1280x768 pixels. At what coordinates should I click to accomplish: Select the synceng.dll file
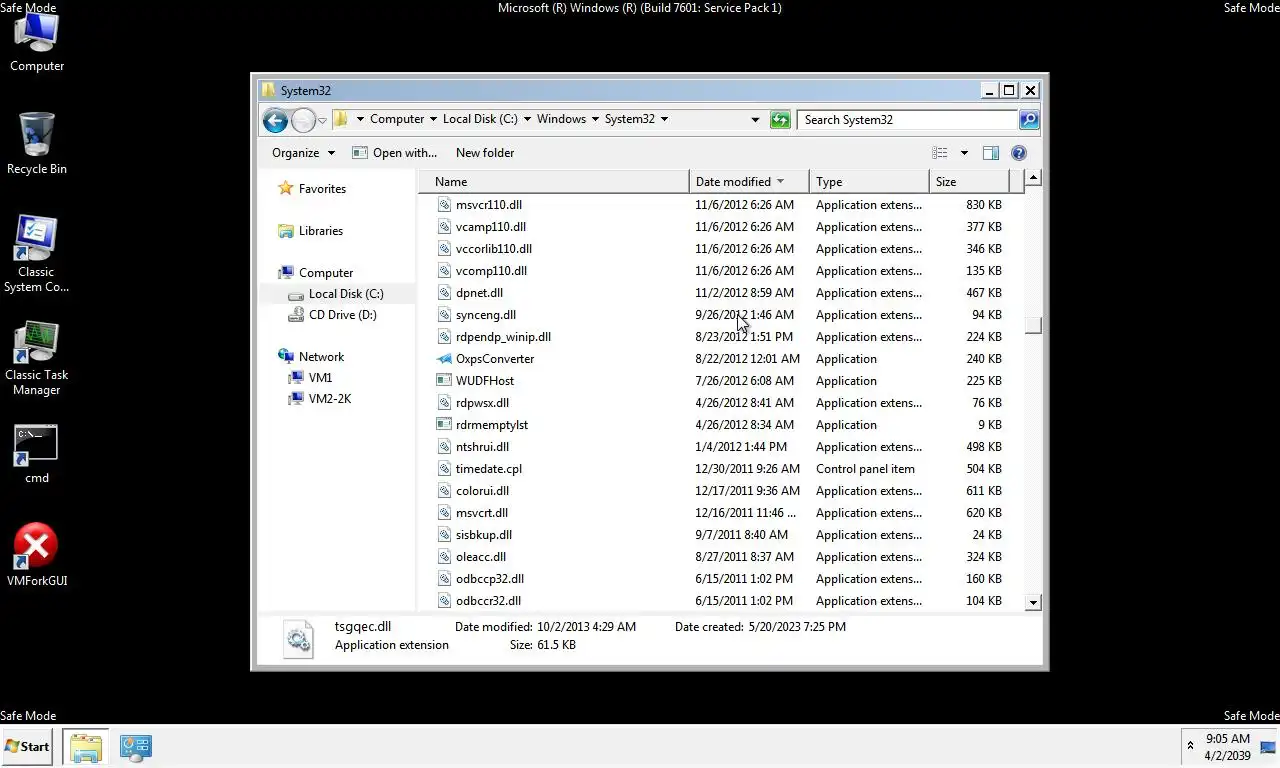[486, 315]
